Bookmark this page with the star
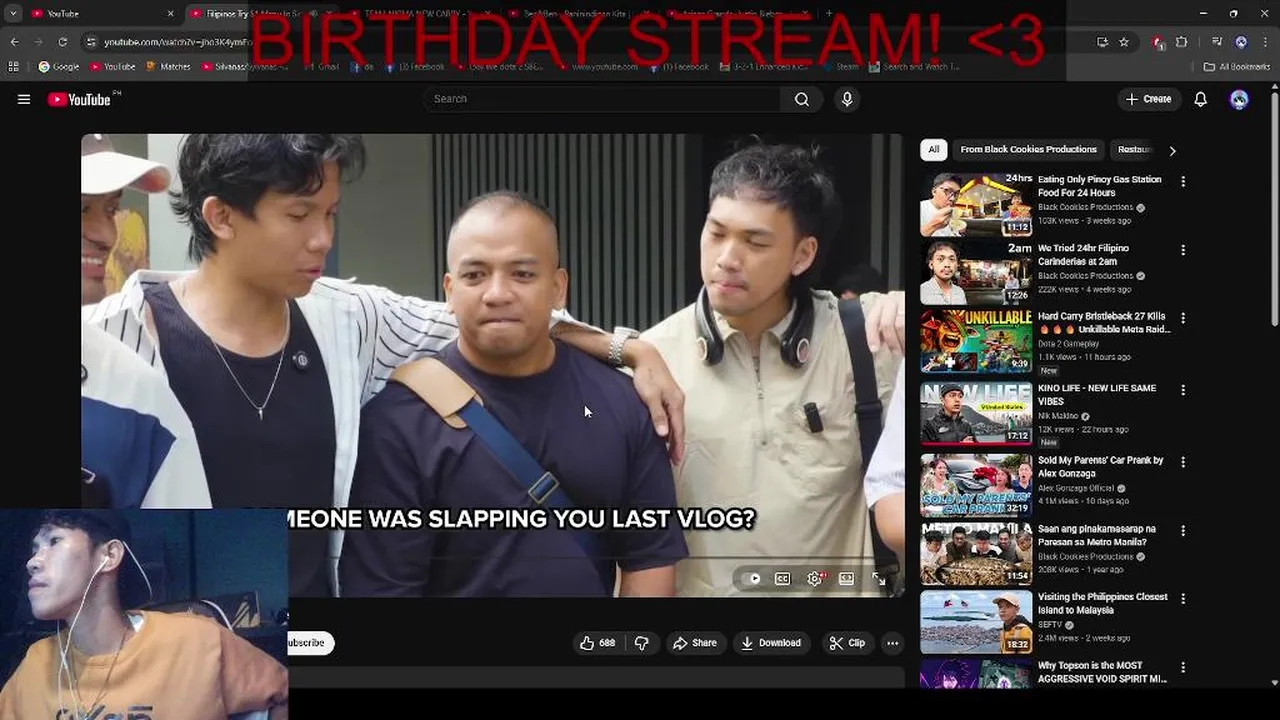The width and height of the screenshot is (1280, 720). point(1124,42)
